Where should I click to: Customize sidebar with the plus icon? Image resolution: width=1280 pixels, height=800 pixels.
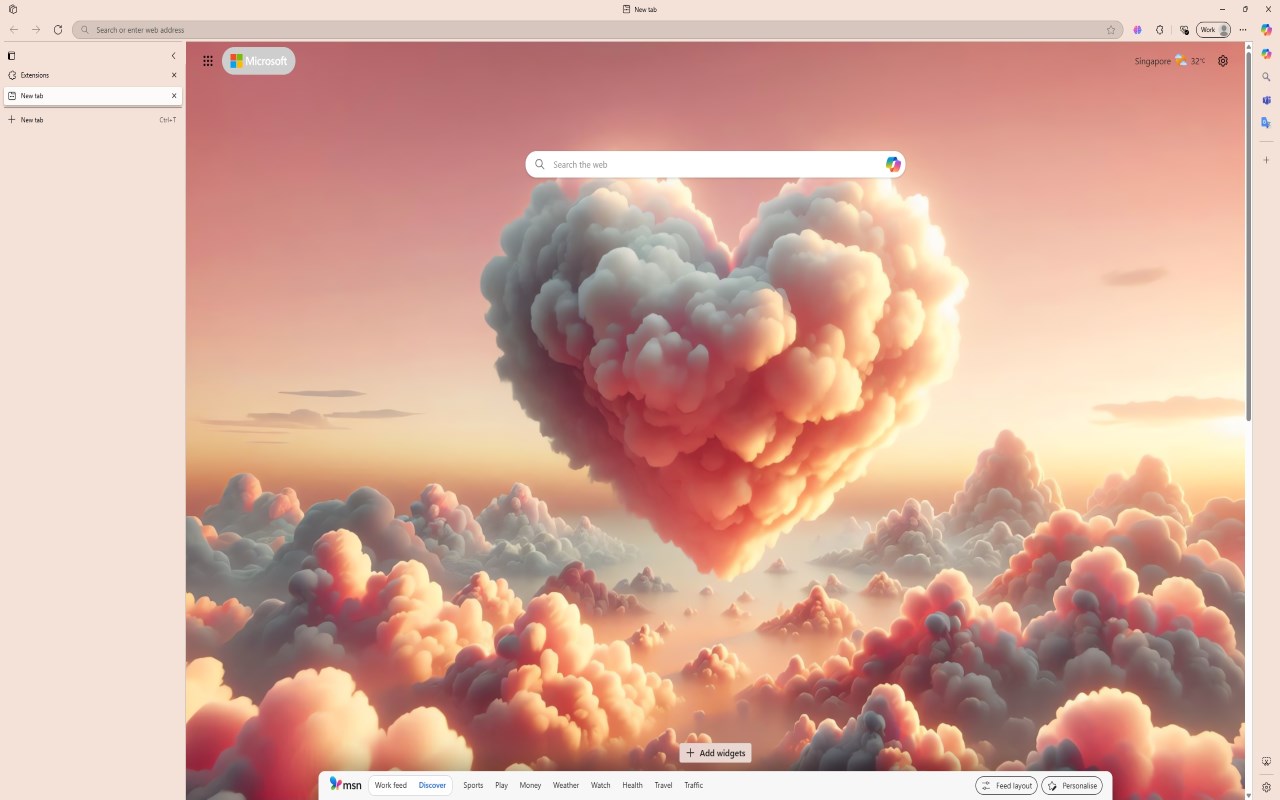1266,160
